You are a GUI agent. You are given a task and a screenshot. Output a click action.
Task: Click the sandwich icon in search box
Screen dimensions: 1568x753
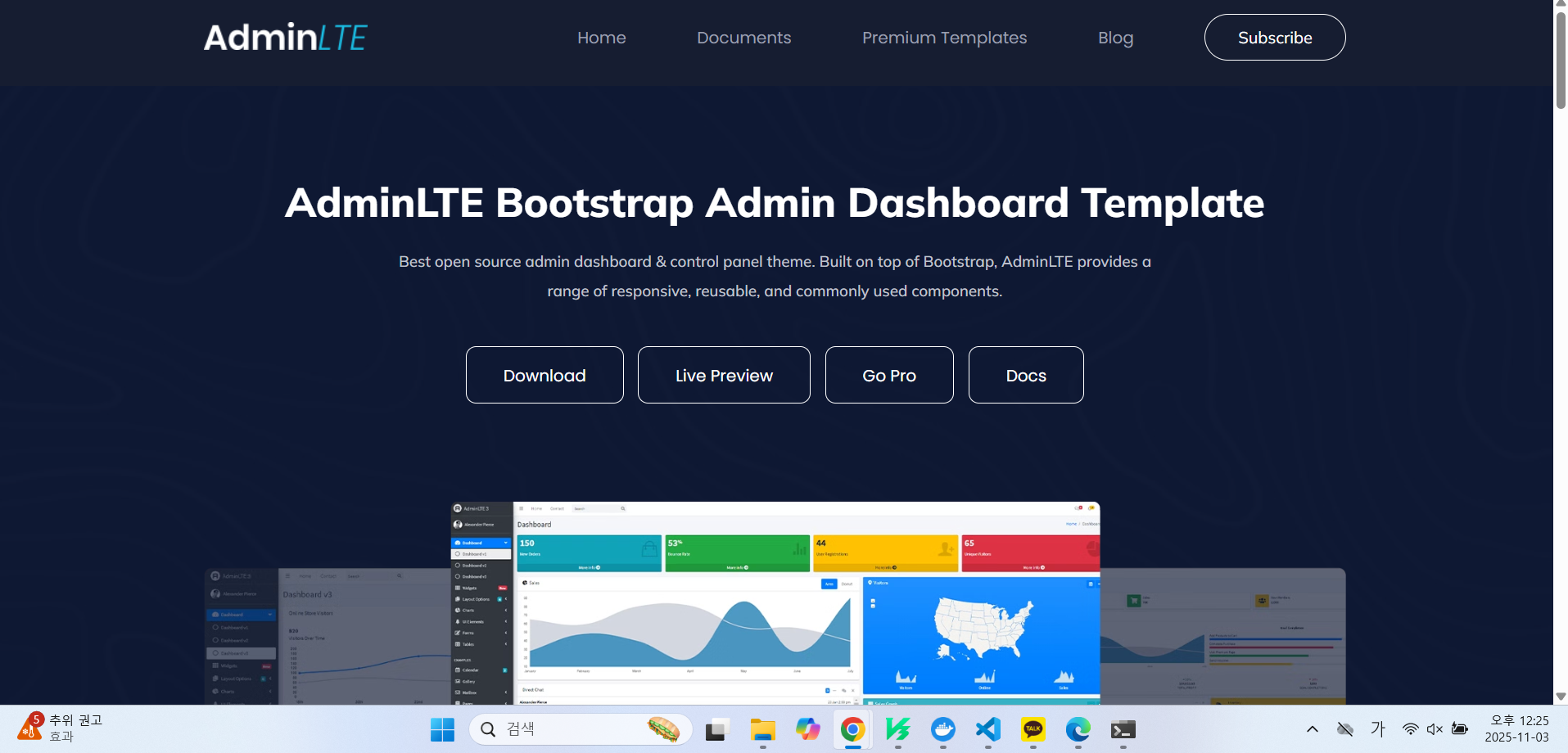click(x=664, y=729)
